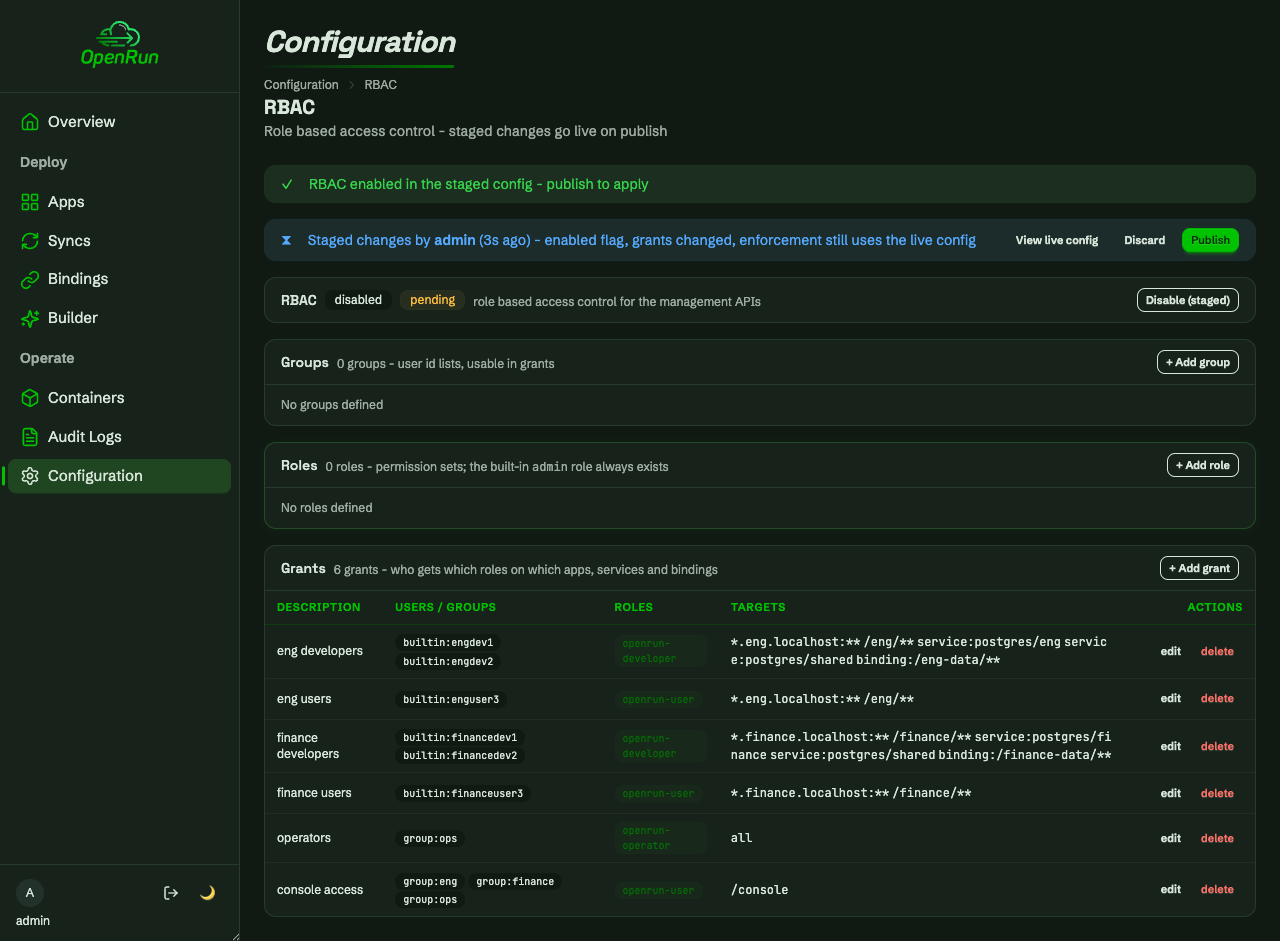Image resolution: width=1280 pixels, height=941 pixels.
Task: Click the /console target text
Action: [x=760, y=889]
